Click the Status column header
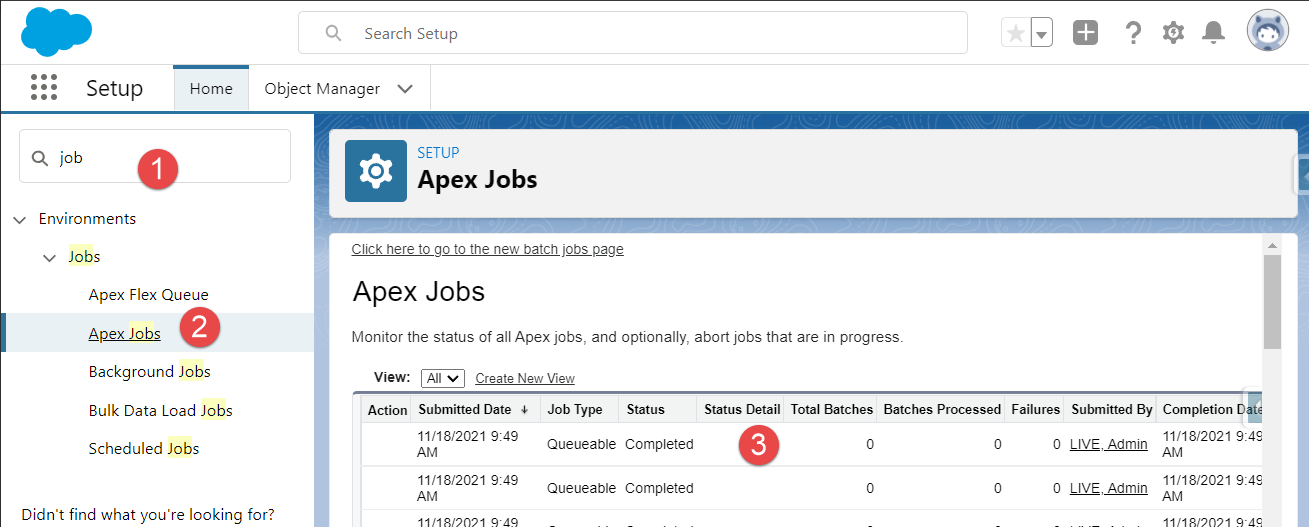The height and width of the screenshot is (527, 1309). pos(646,409)
